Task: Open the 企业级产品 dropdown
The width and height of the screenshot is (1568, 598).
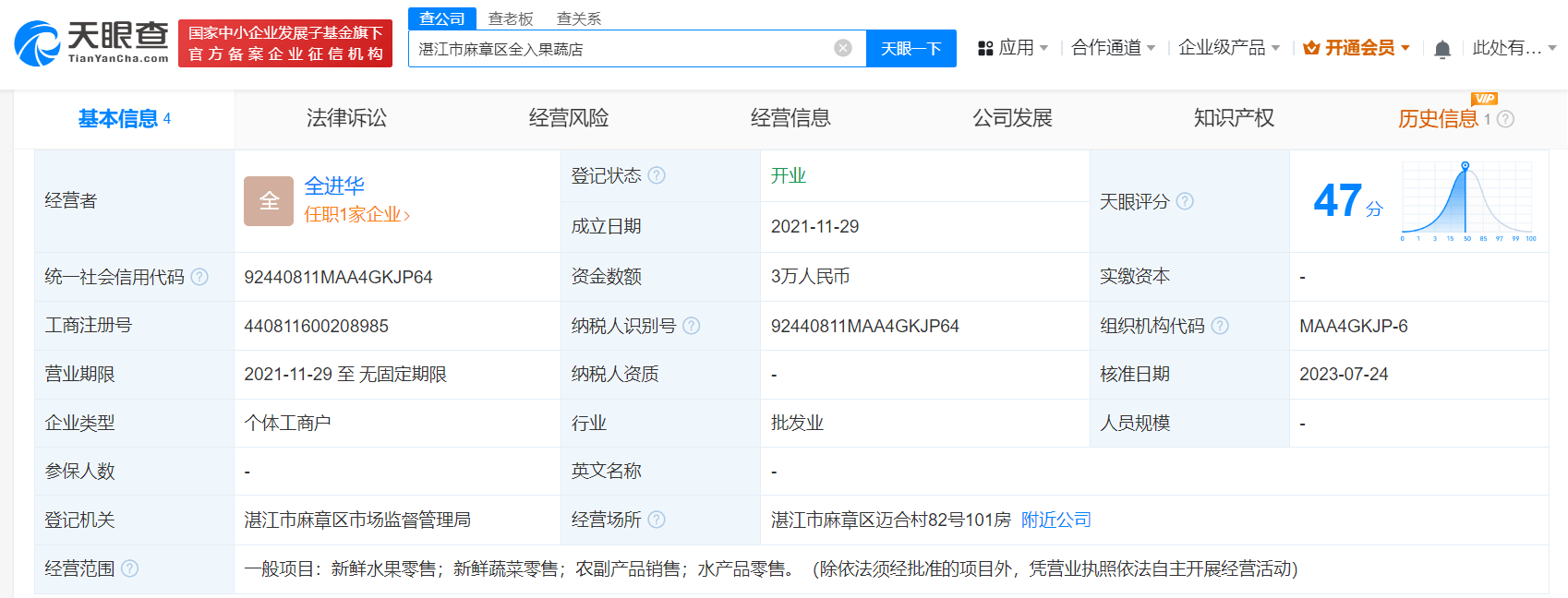Action: tap(1229, 48)
